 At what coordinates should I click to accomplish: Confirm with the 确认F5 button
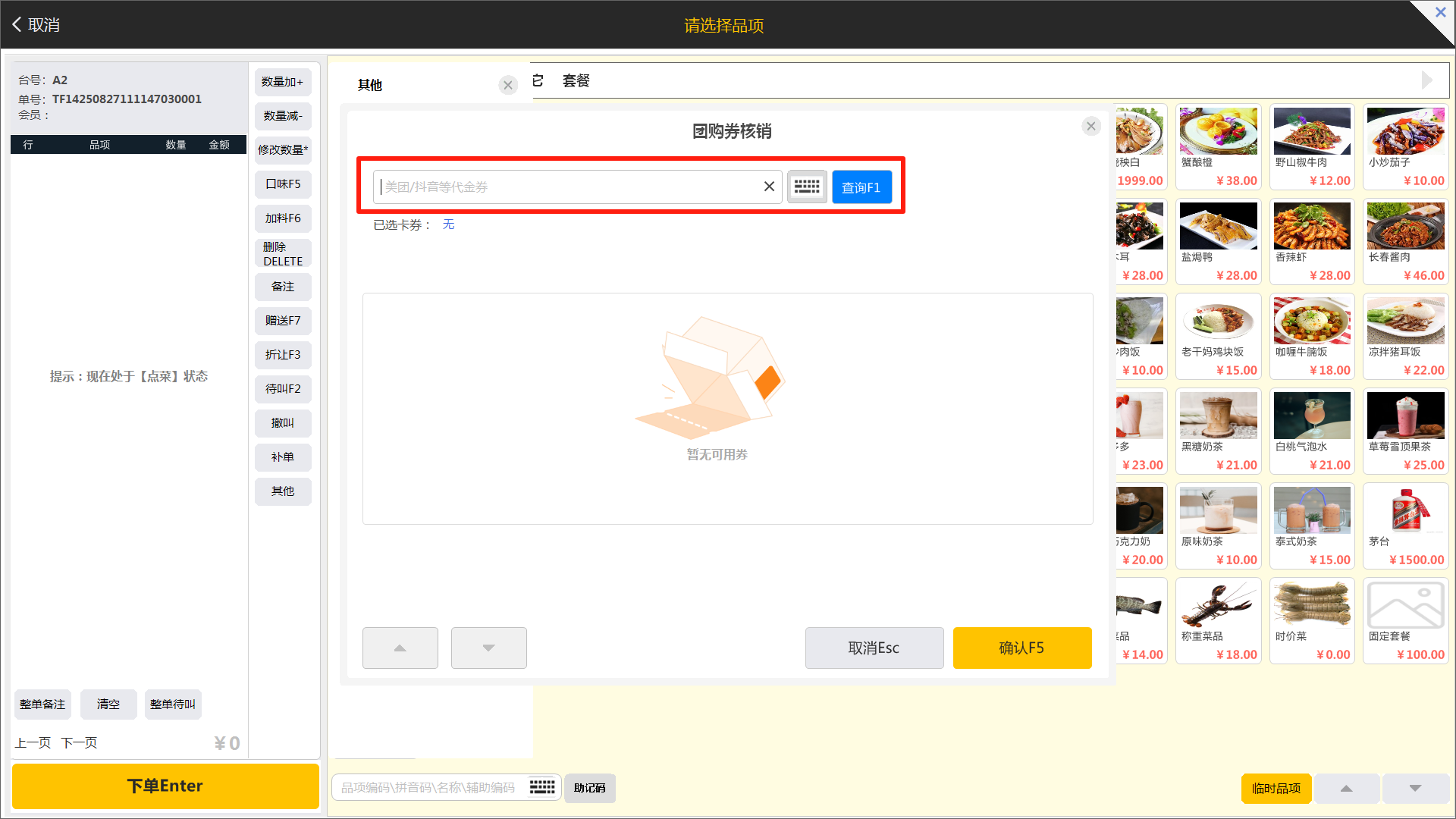(x=1021, y=648)
